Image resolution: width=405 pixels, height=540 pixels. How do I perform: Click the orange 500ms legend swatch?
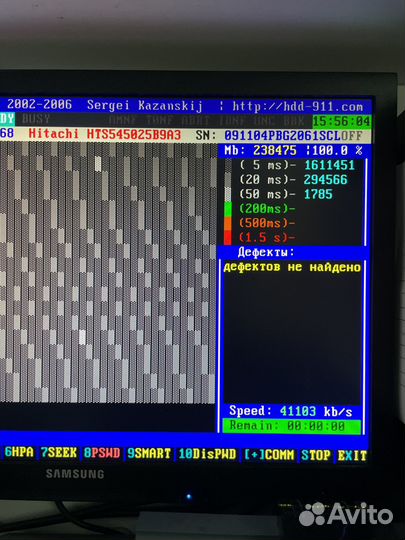228,224
